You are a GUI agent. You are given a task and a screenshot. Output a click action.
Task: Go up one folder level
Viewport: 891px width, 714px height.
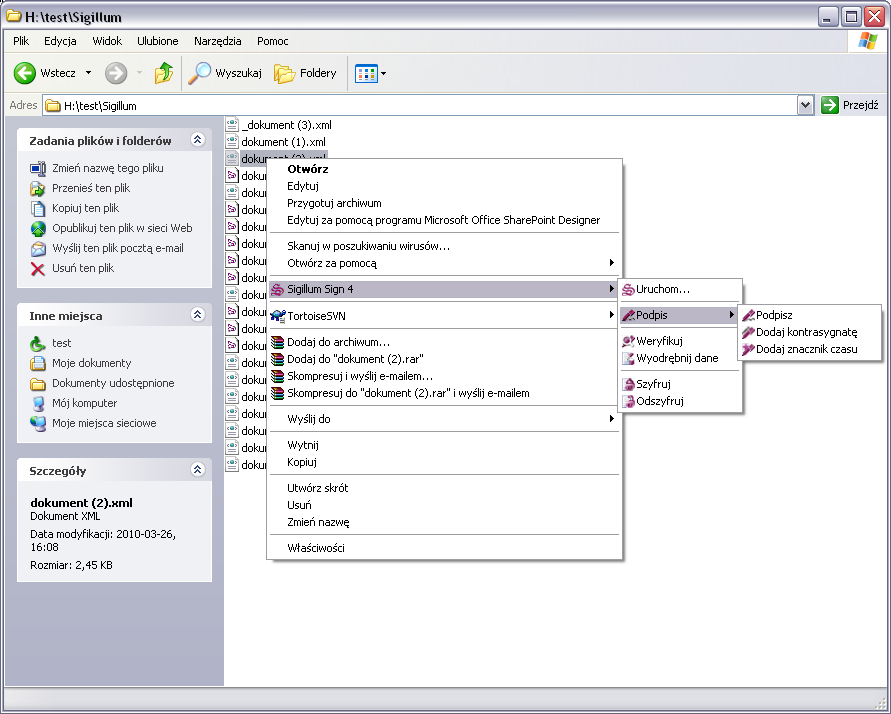coord(164,73)
